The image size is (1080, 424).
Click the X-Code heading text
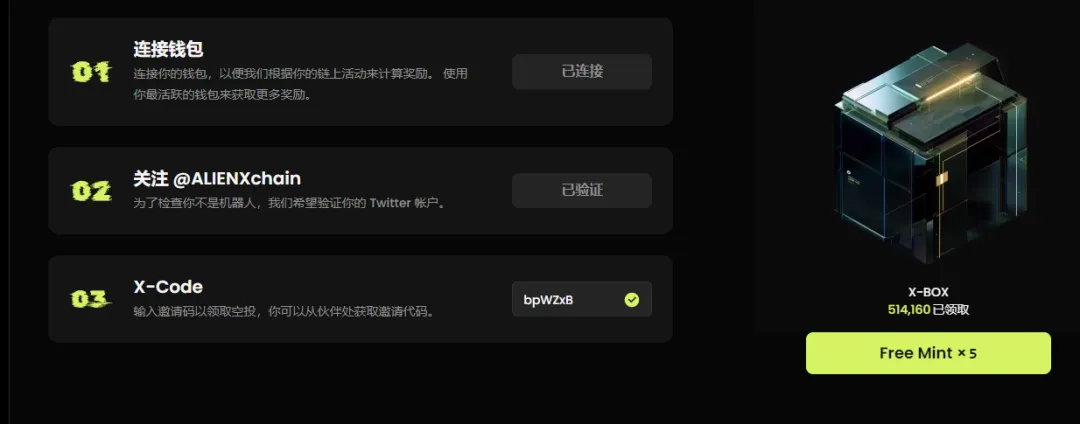click(x=168, y=286)
